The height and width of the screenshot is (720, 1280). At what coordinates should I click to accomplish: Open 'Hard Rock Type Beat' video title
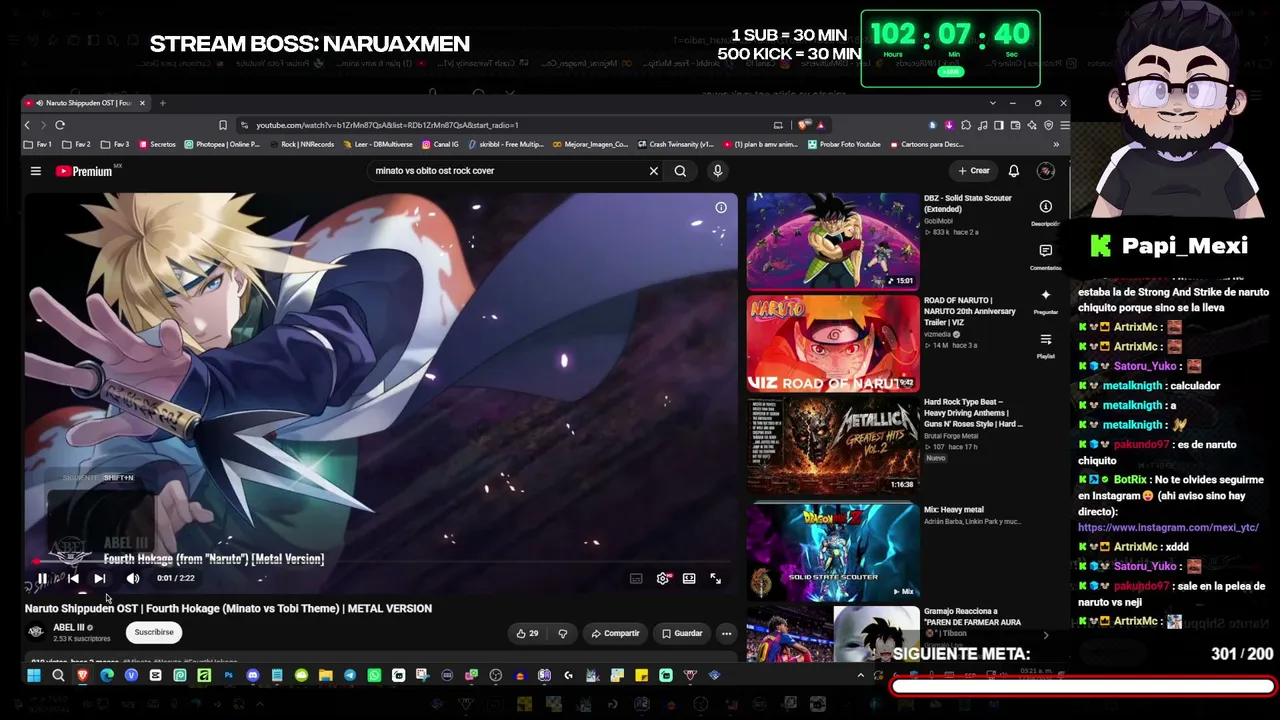coord(973,413)
